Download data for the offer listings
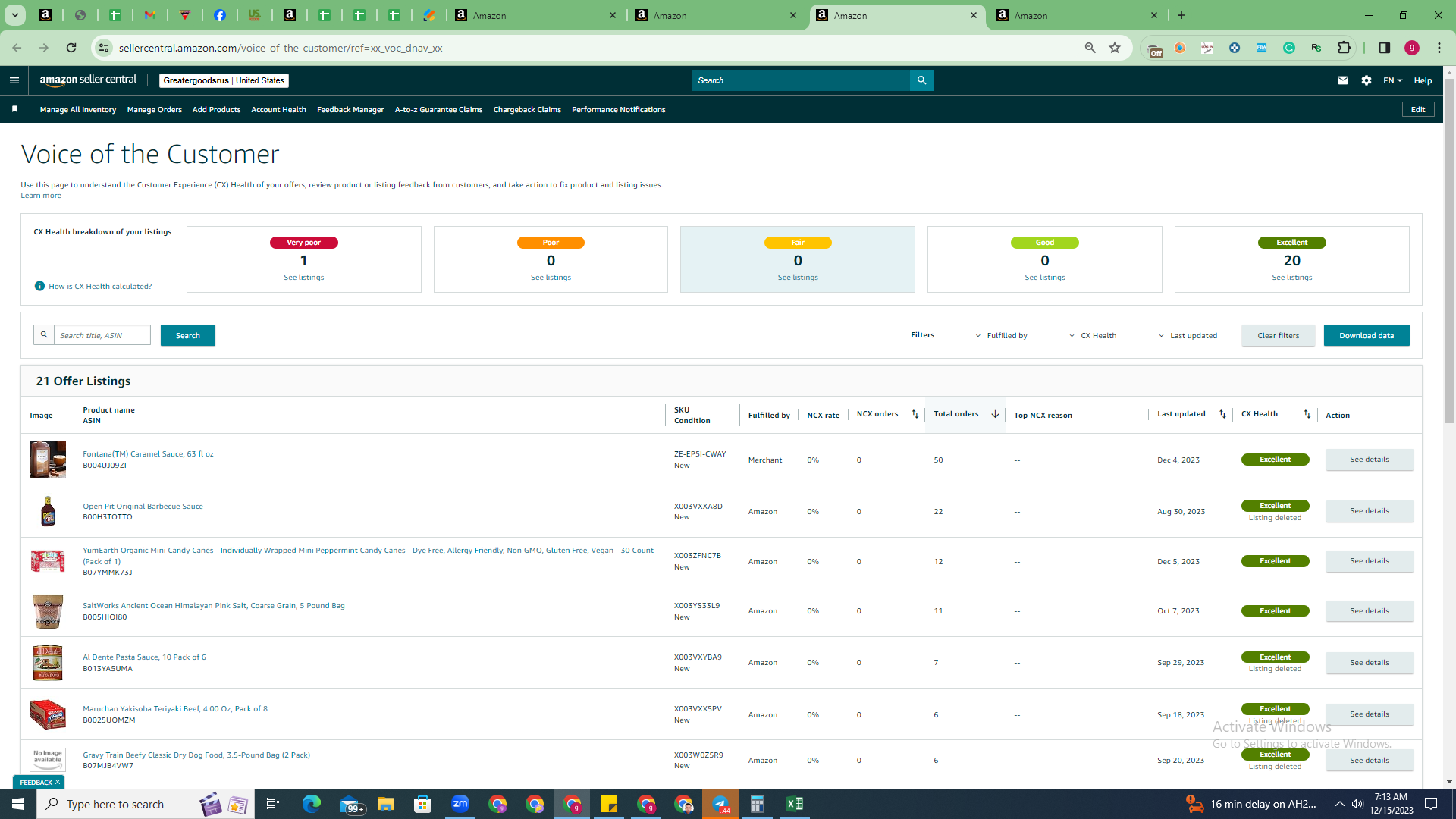The height and width of the screenshot is (819, 1456). click(1367, 335)
